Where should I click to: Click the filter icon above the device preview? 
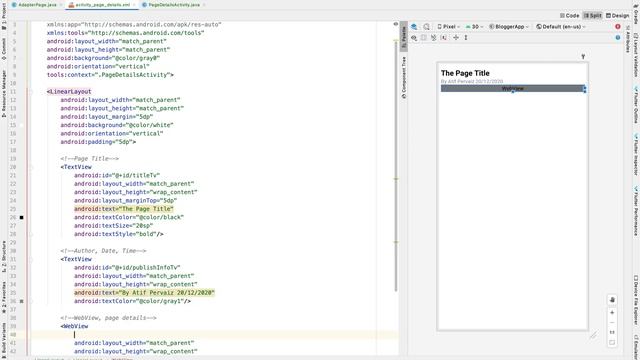click(583, 57)
